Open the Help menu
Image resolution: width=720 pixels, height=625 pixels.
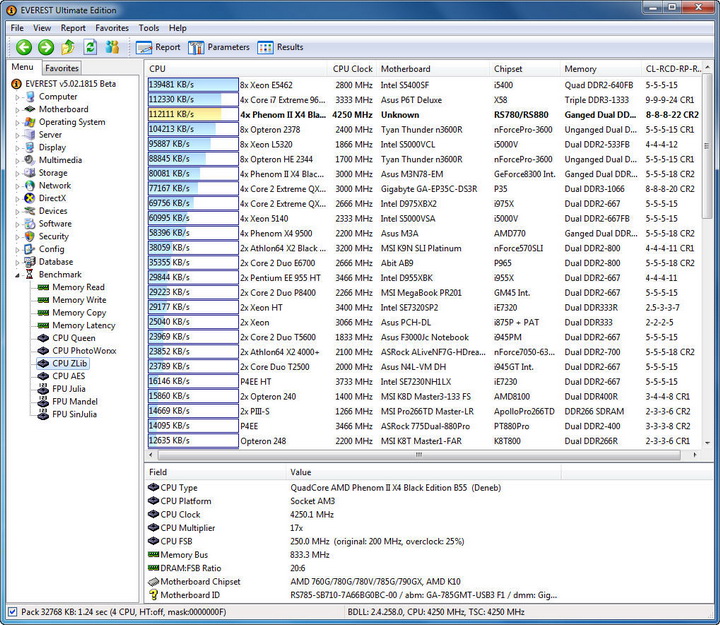(x=177, y=28)
